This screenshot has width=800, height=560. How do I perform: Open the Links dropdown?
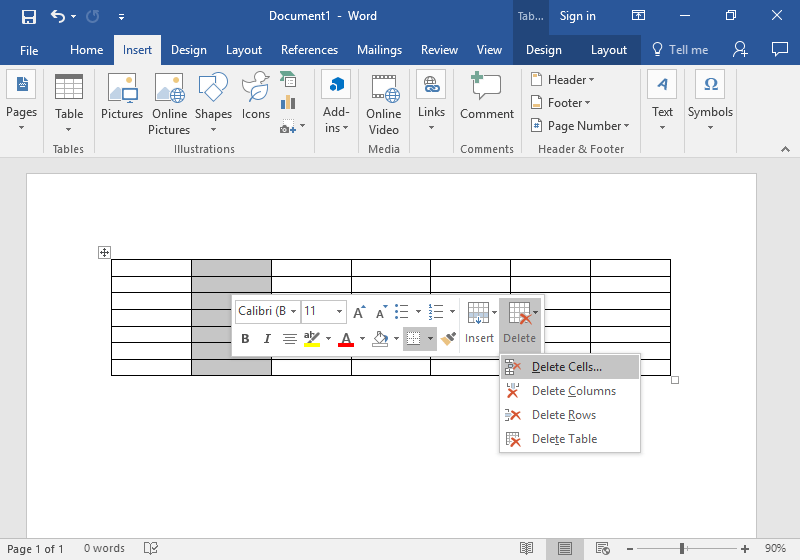click(x=432, y=102)
